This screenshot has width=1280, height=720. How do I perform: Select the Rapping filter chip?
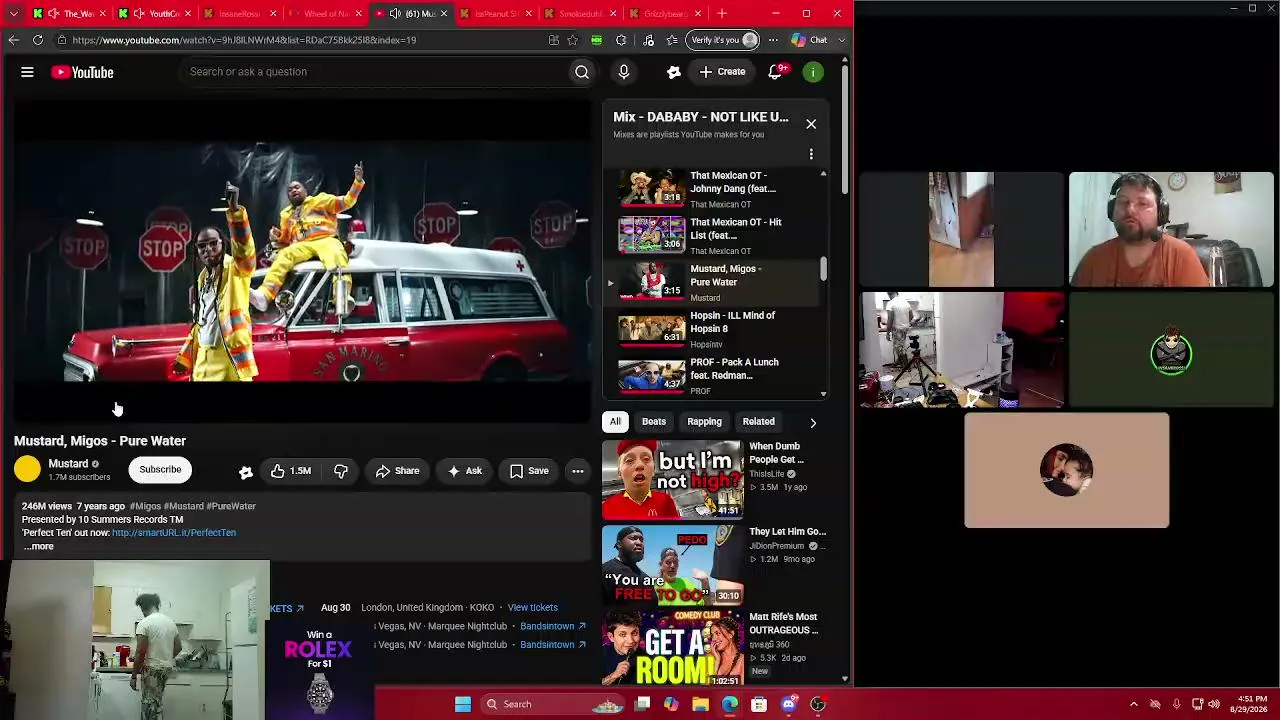[704, 422]
